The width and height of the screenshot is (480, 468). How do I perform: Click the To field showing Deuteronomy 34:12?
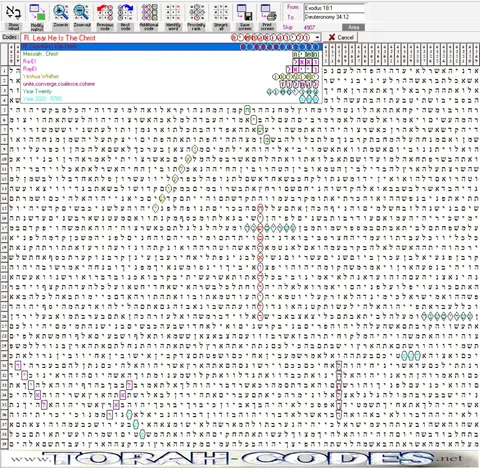click(334, 17)
